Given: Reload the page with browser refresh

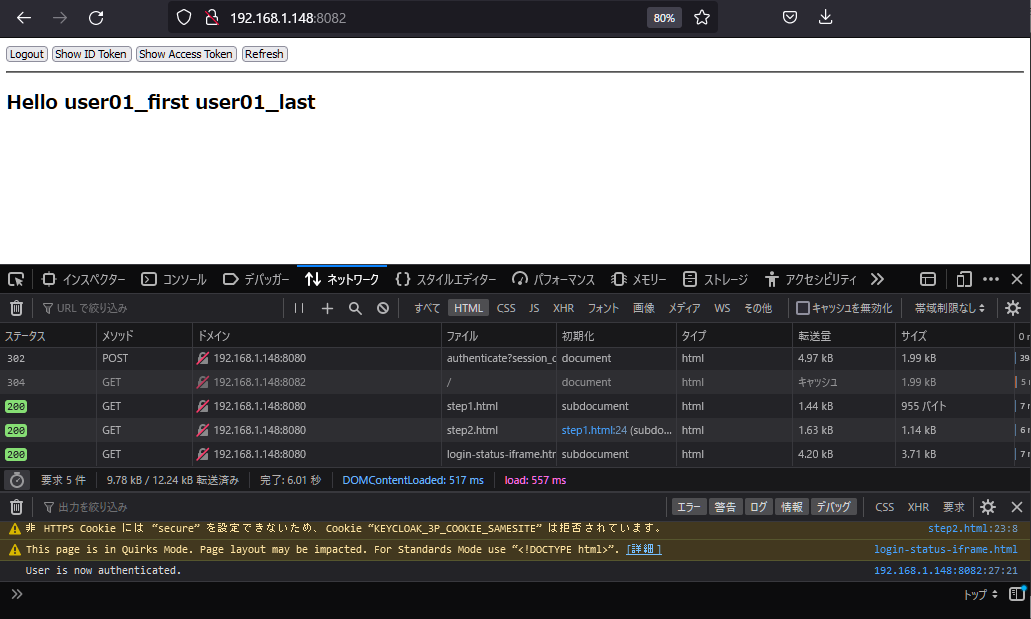Looking at the screenshot, I should pos(96,17).
